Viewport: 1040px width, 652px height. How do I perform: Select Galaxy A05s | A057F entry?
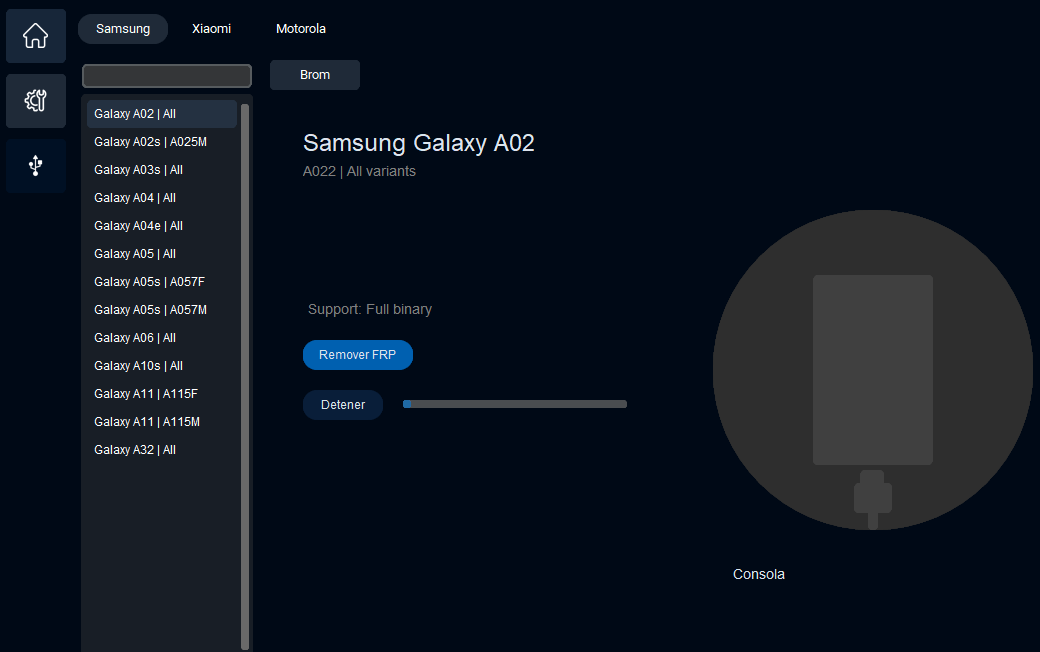(x=162, y=282)
